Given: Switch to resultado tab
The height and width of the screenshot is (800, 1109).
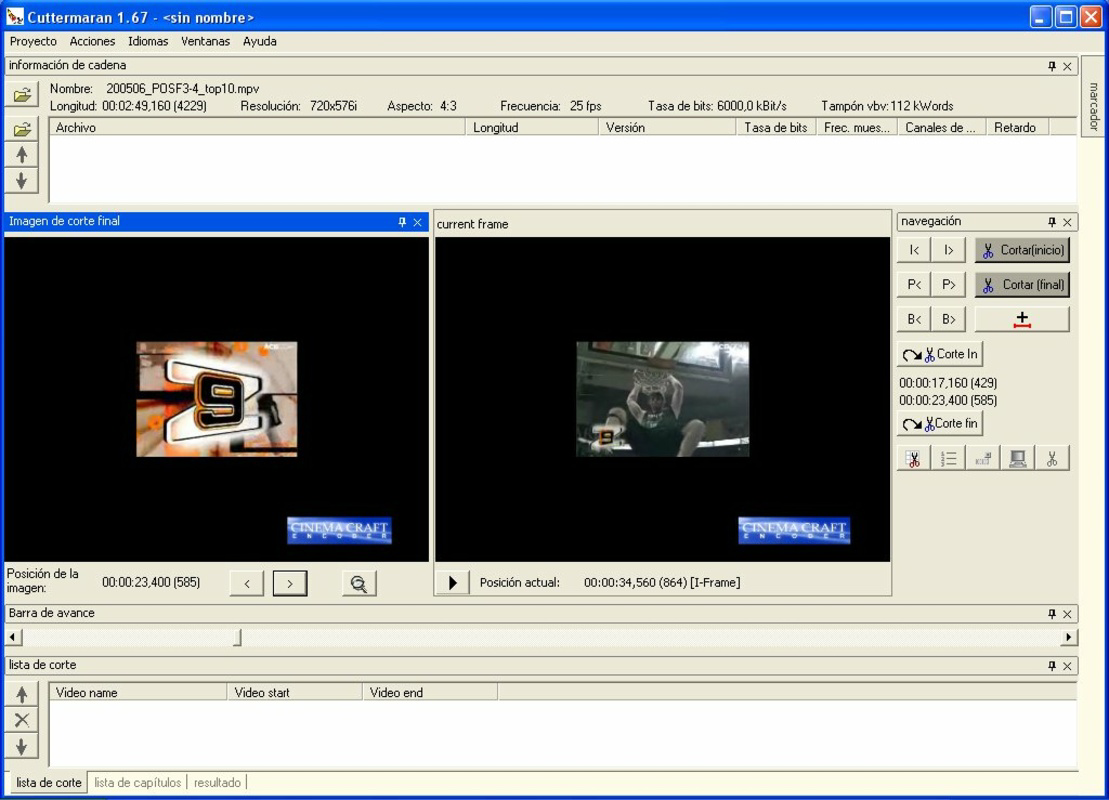Looking at the screenshot, I should [x=217, y=782].
